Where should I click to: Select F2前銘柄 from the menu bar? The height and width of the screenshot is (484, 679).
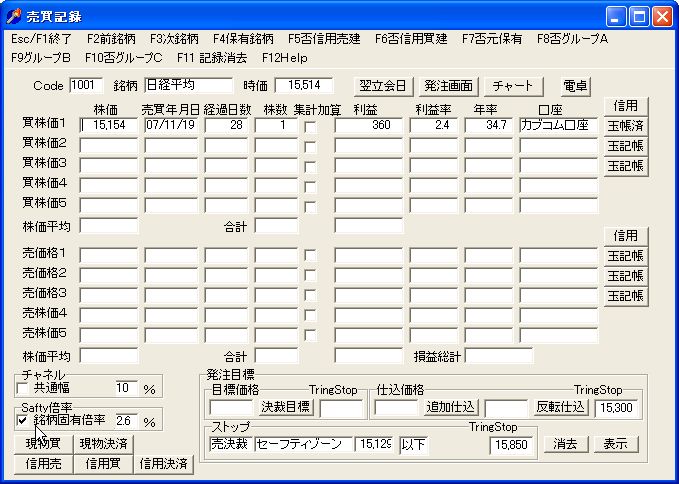[109, 39]
